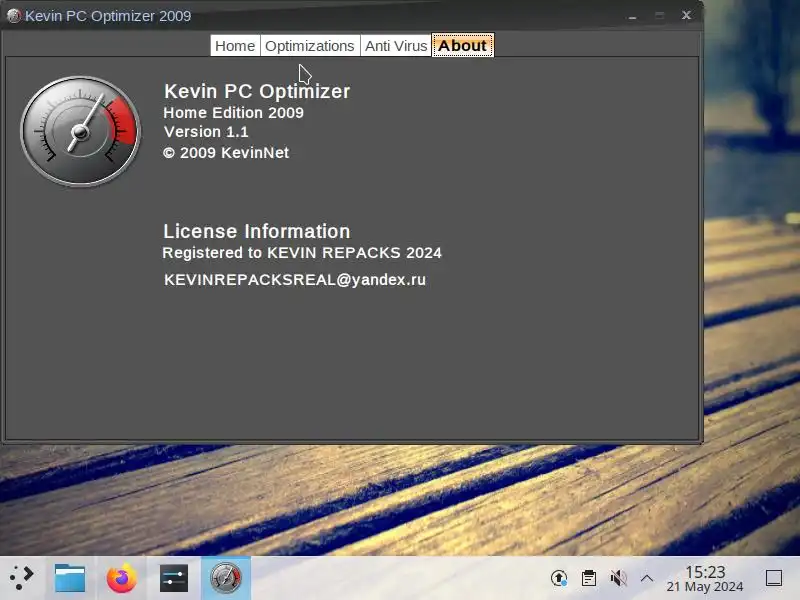The image size is (800, 600).
Task: Click the '© 2009 KevinNet' copyright text
Action: pyautogui.click(x=226, y=153)
